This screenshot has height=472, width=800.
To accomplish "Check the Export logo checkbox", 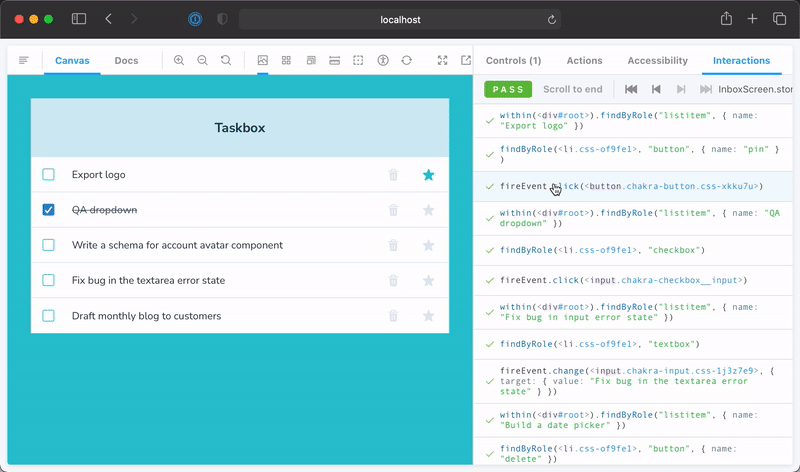I will coord(48,175).
